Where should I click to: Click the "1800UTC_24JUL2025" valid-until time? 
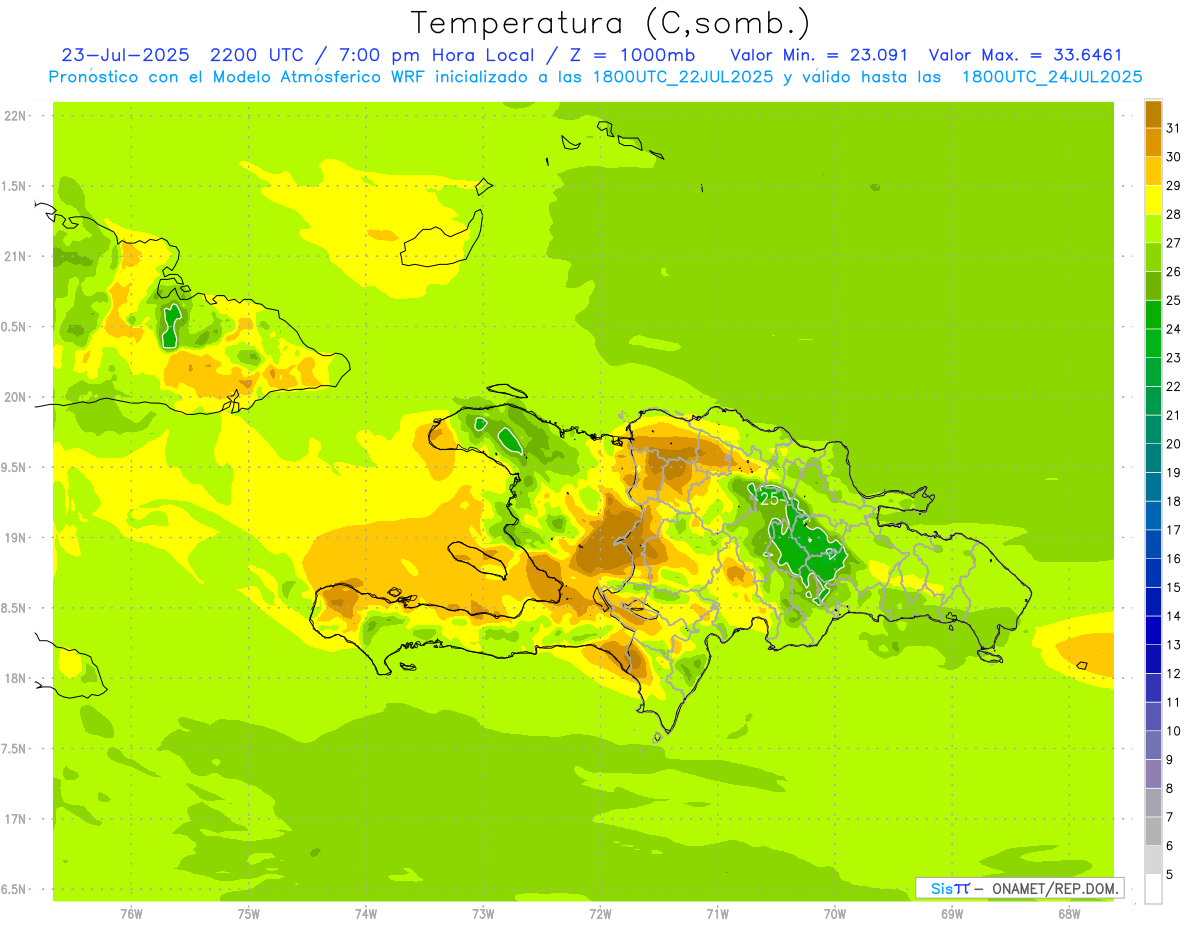[1052, 77]
